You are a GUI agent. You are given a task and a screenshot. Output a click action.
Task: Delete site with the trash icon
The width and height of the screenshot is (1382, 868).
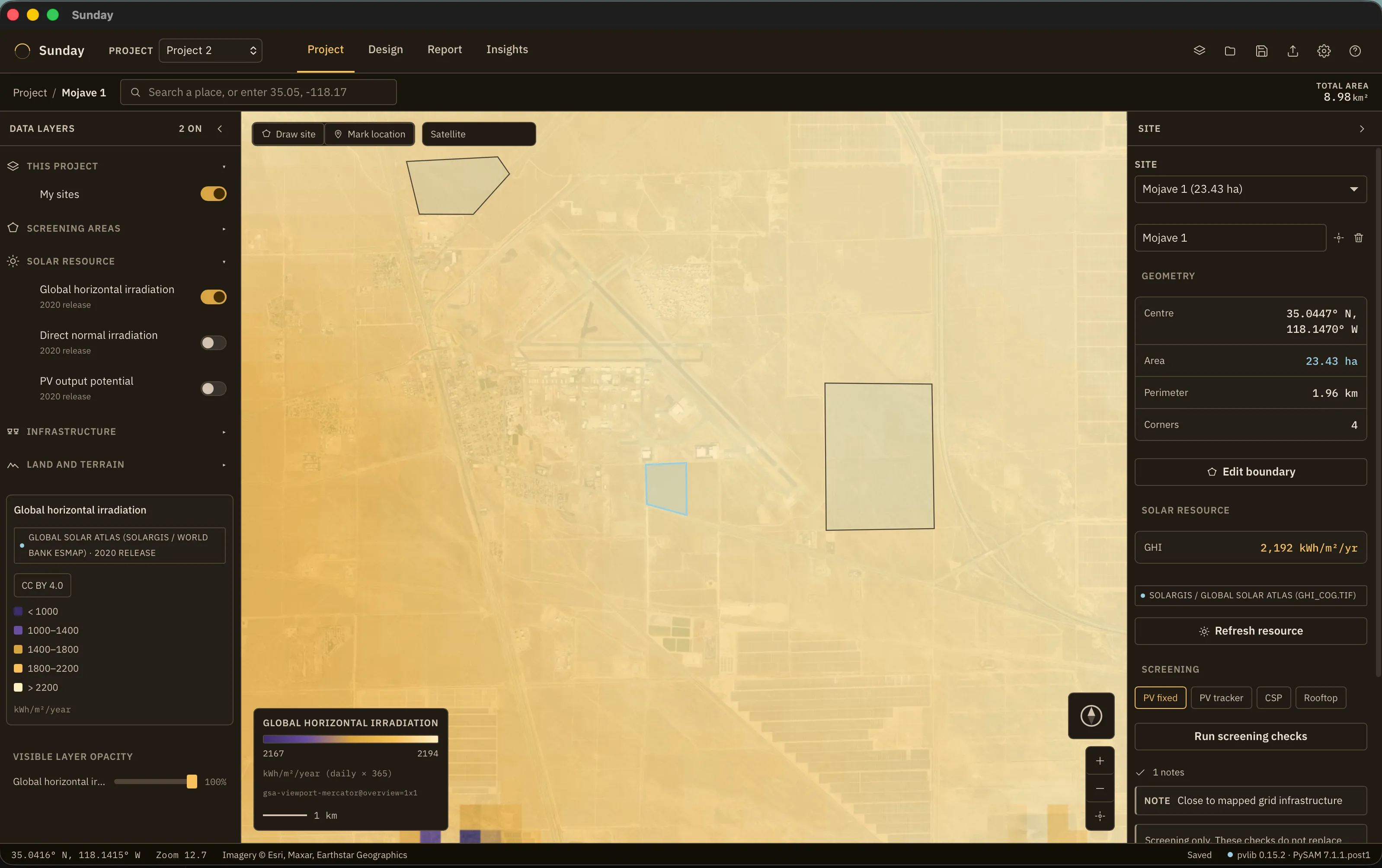click(x=1359, y=237)
